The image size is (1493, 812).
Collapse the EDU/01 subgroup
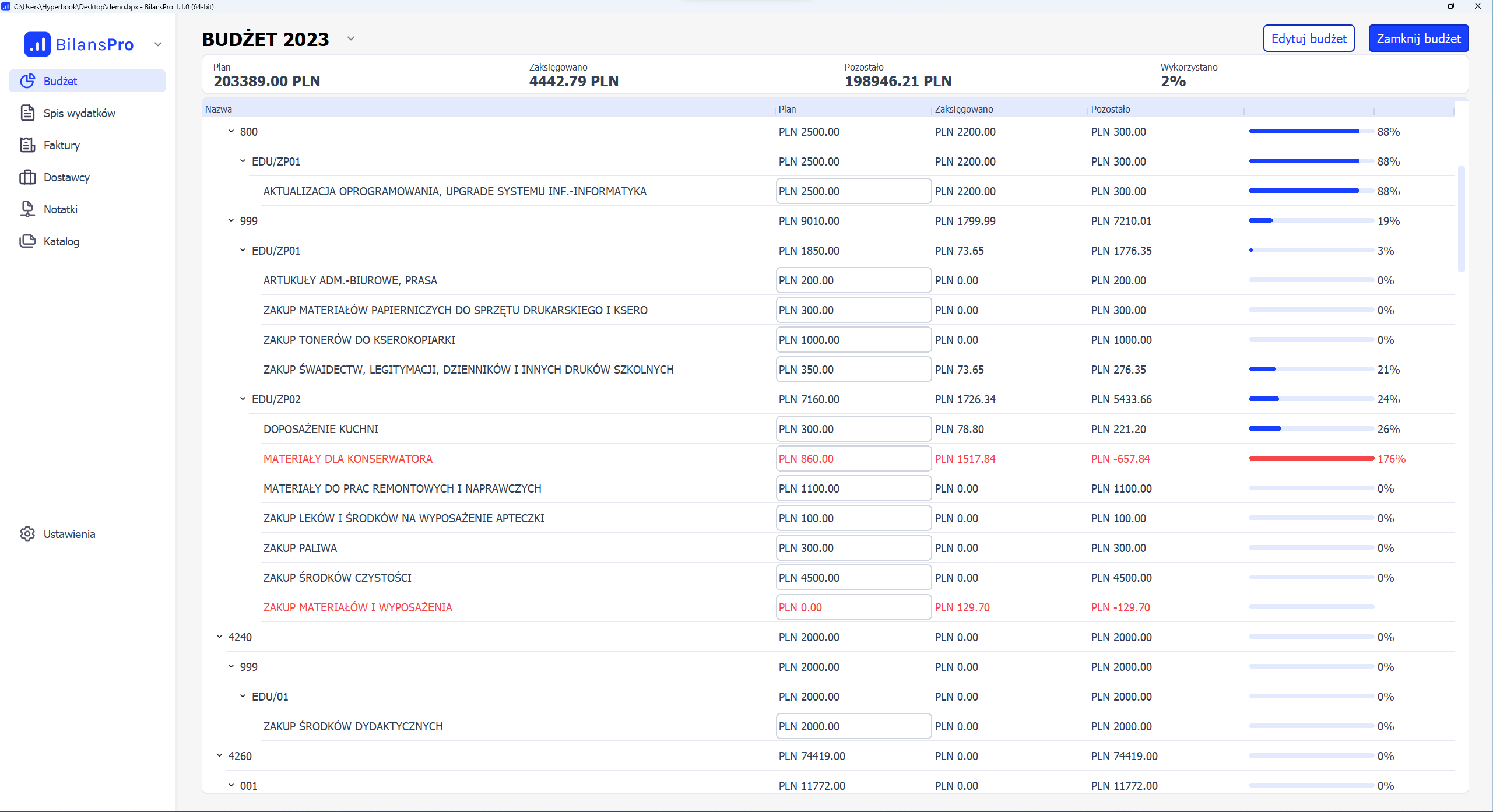tap(243, 697)
